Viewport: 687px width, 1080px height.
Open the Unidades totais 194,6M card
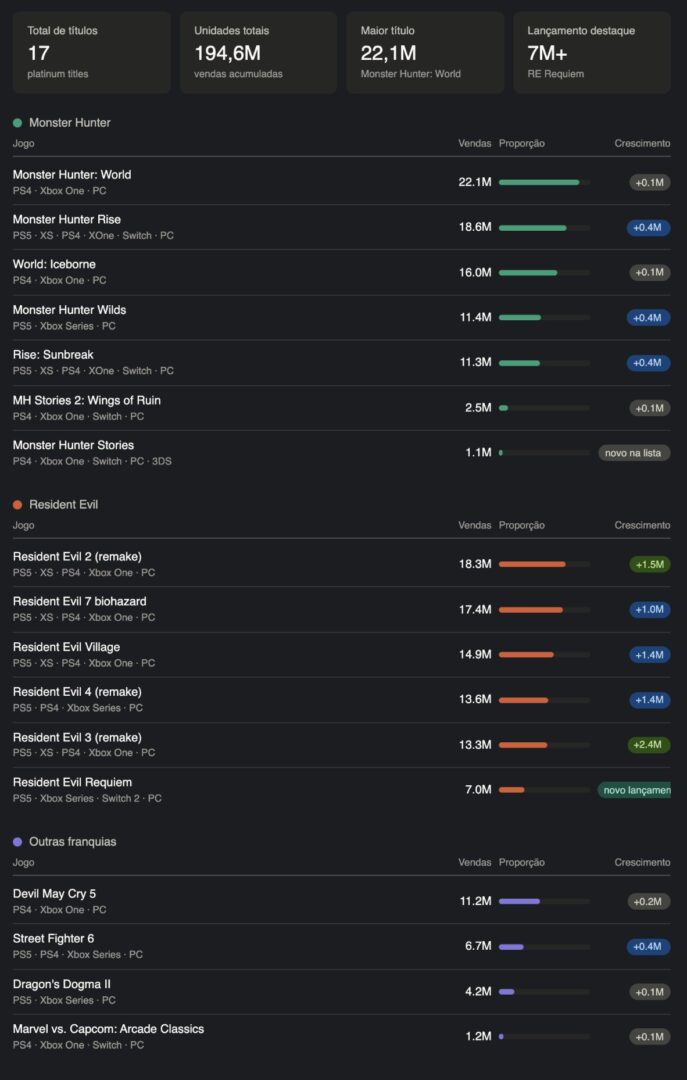(x=258, y=52)
